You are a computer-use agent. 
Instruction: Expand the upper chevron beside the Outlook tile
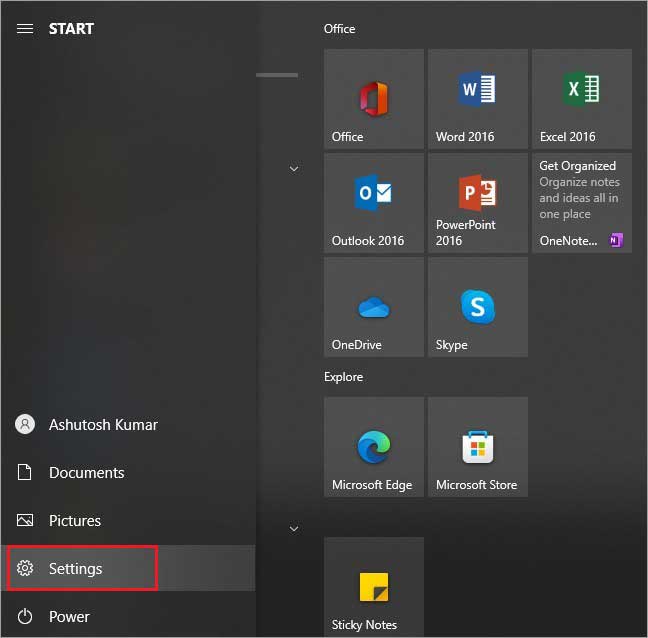294,169
